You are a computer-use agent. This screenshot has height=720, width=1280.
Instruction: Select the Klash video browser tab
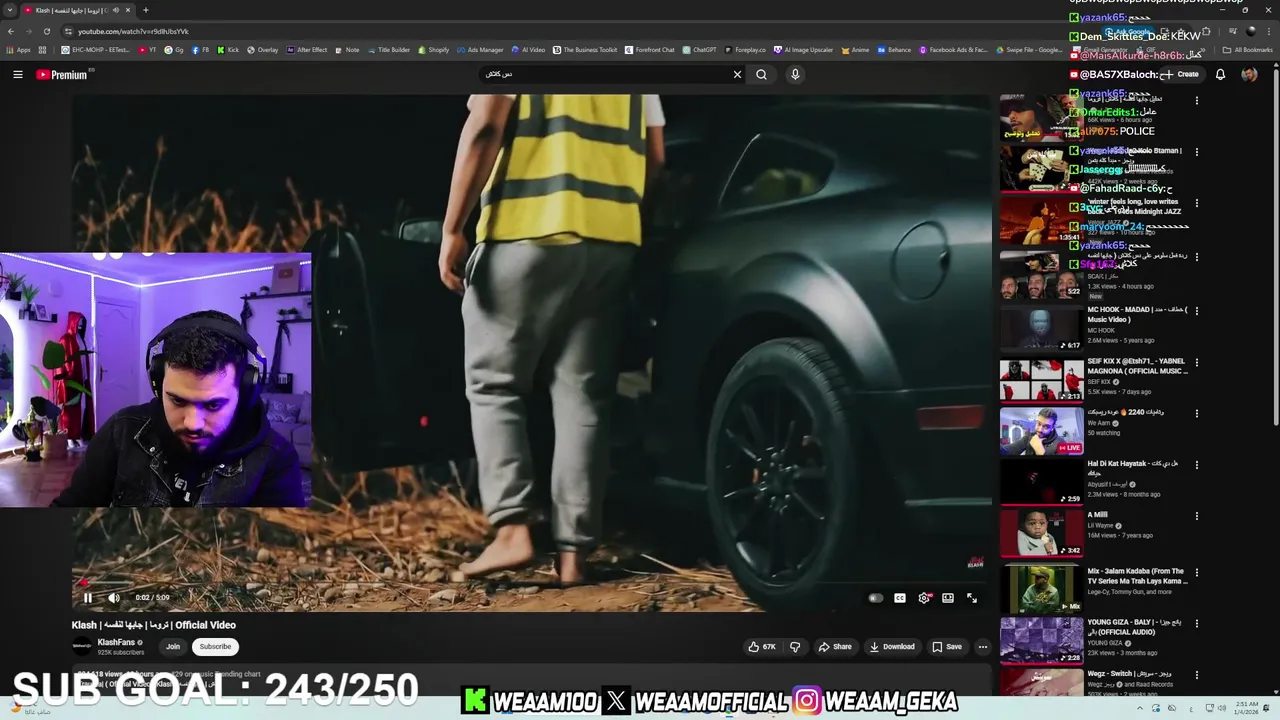click(76, 10)
